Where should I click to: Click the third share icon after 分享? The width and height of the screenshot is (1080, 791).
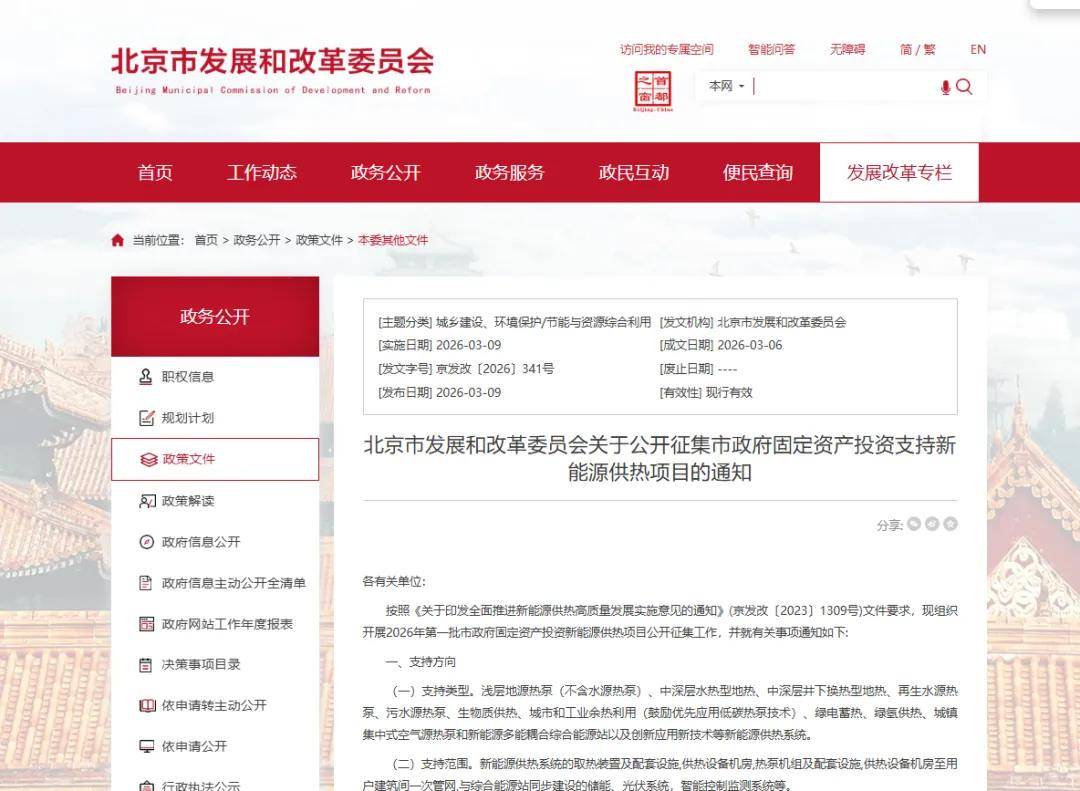[950, 524]
